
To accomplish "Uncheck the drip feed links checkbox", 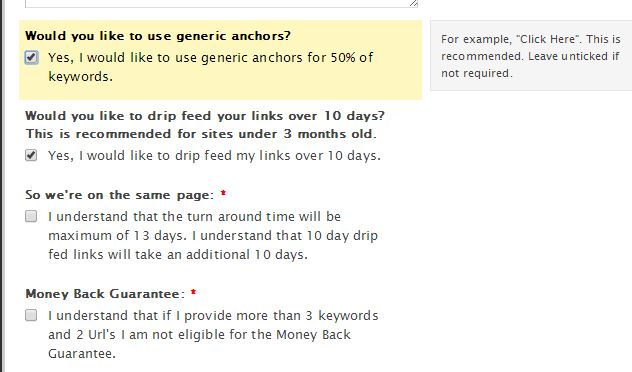I will coord(31,155).
